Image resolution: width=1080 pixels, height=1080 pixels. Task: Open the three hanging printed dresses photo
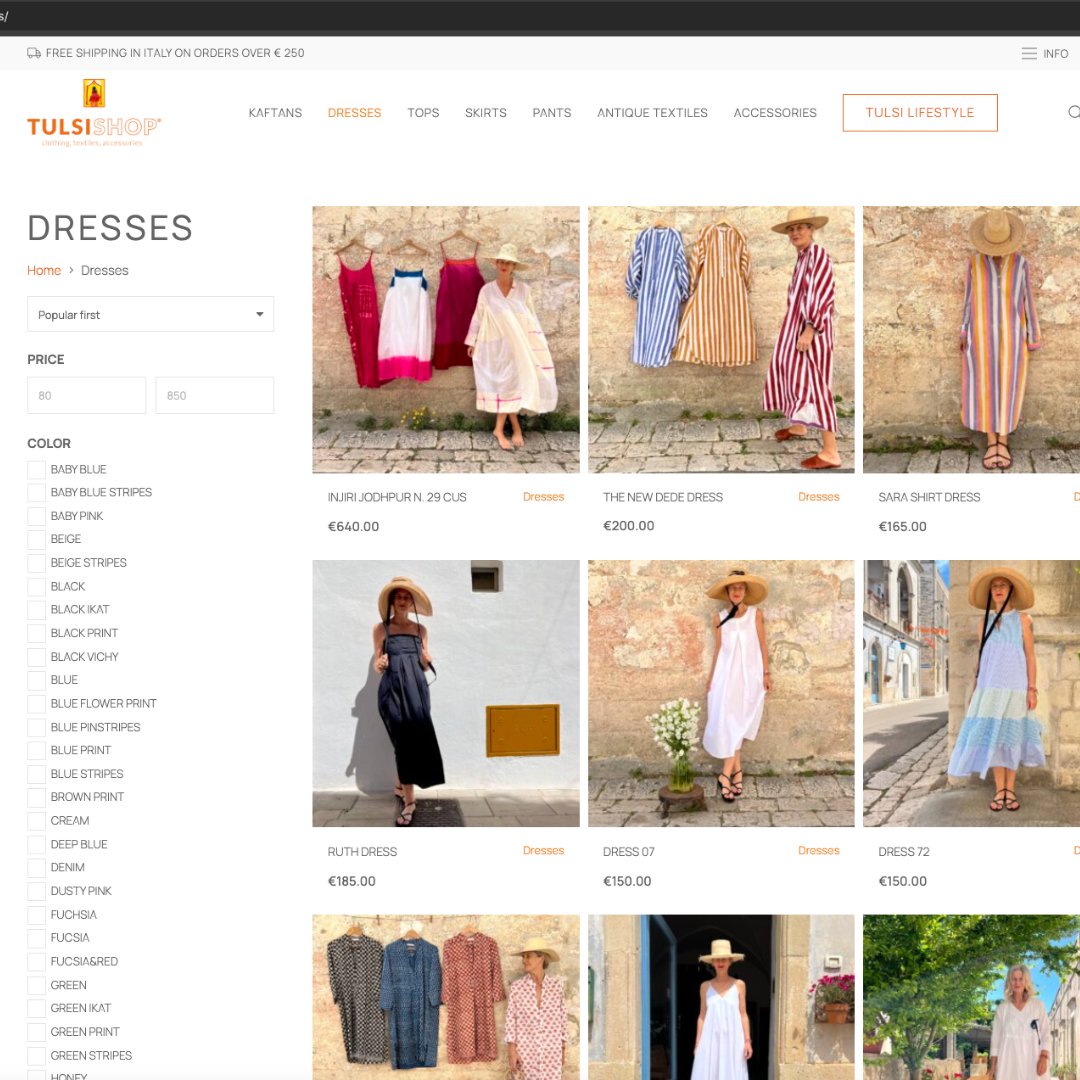pos(446,997)
